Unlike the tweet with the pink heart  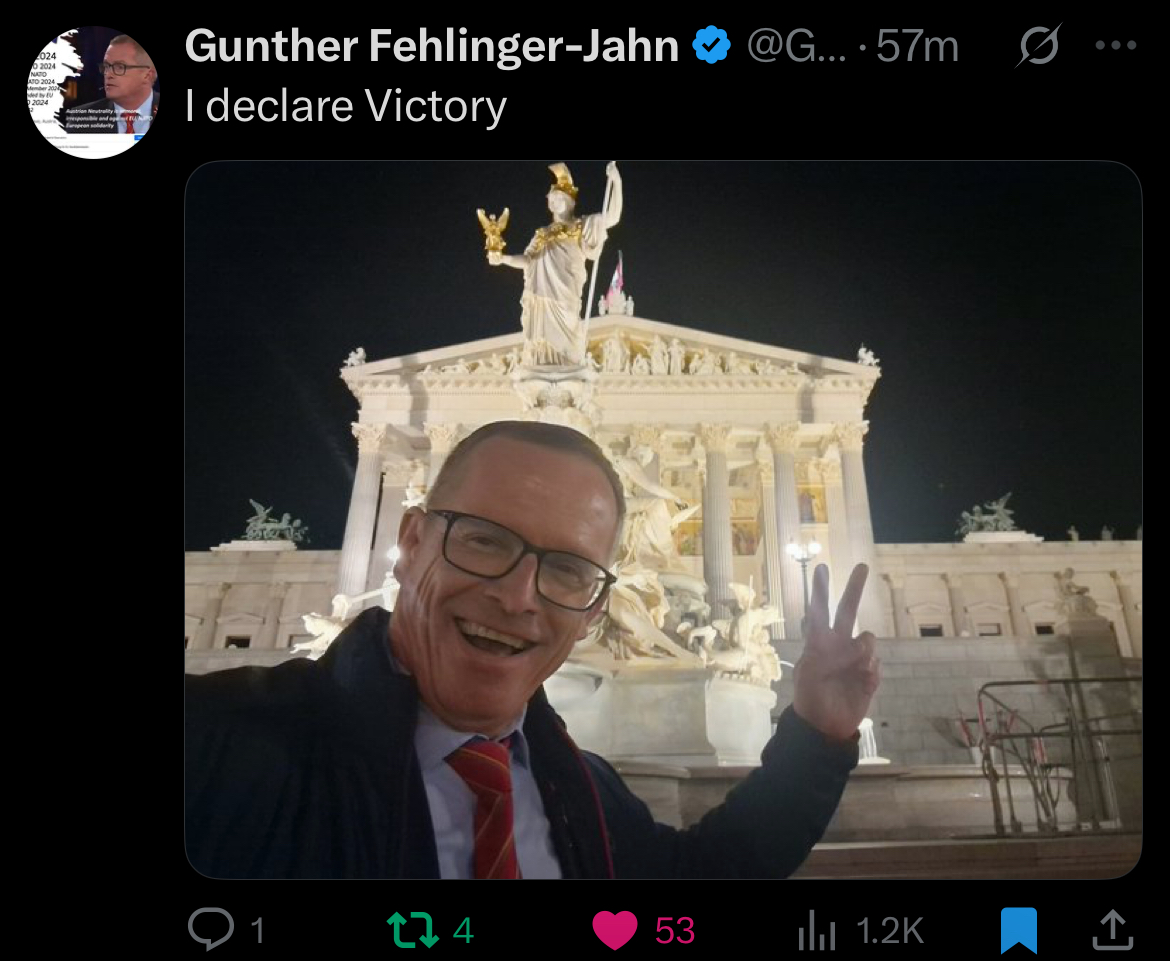pyautogui.click(x=614, y=930)
